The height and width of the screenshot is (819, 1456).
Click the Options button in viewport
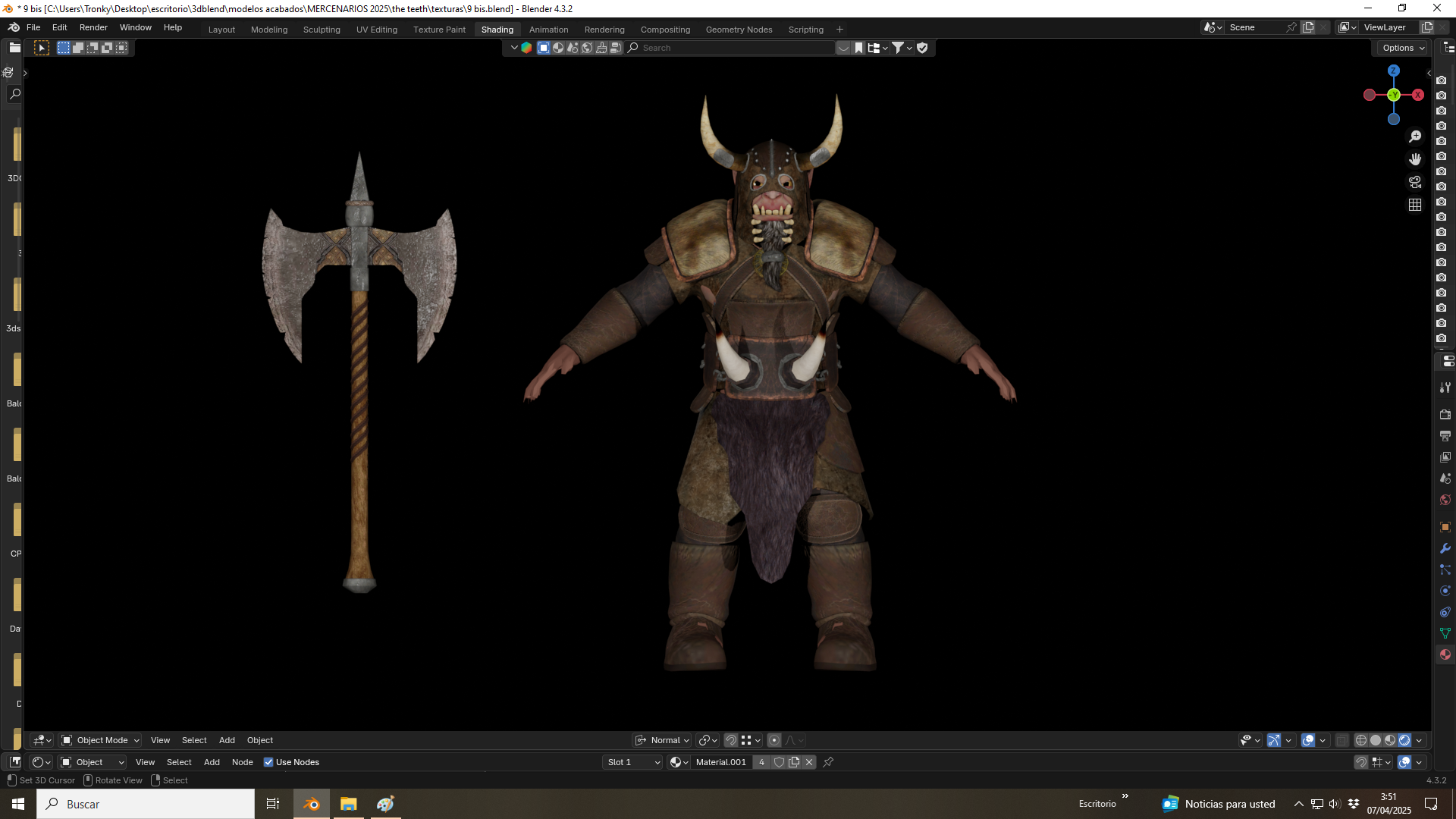click(1402, 48)
